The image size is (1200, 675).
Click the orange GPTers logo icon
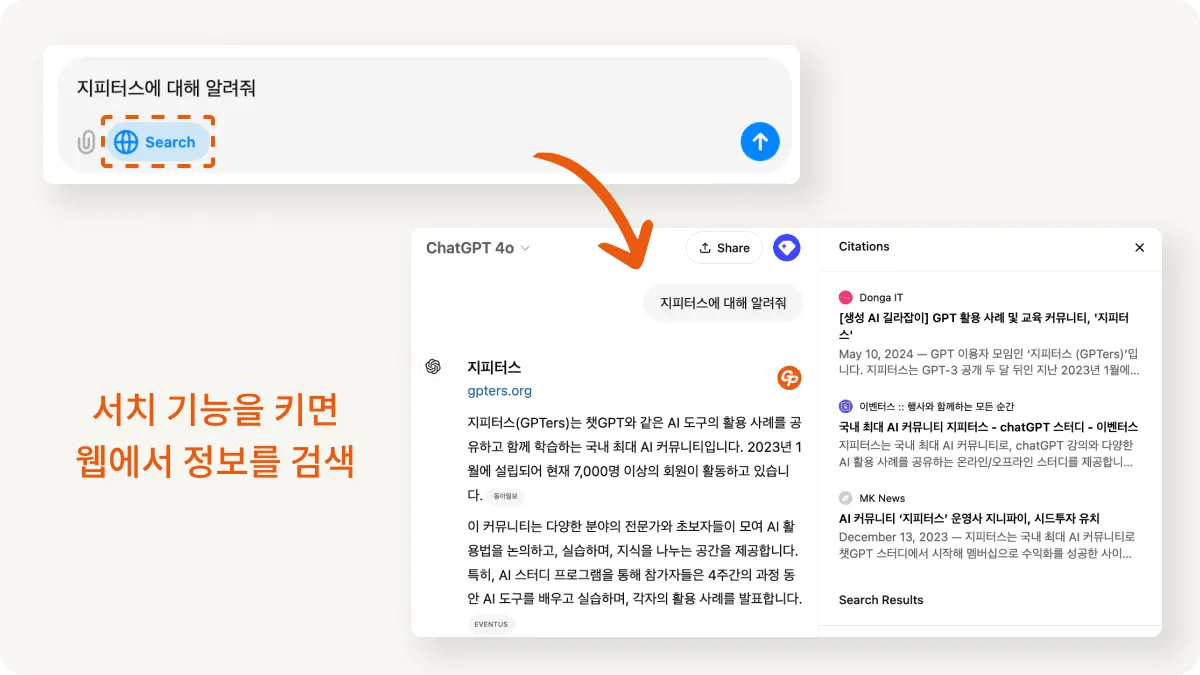[x=789, y=378]
